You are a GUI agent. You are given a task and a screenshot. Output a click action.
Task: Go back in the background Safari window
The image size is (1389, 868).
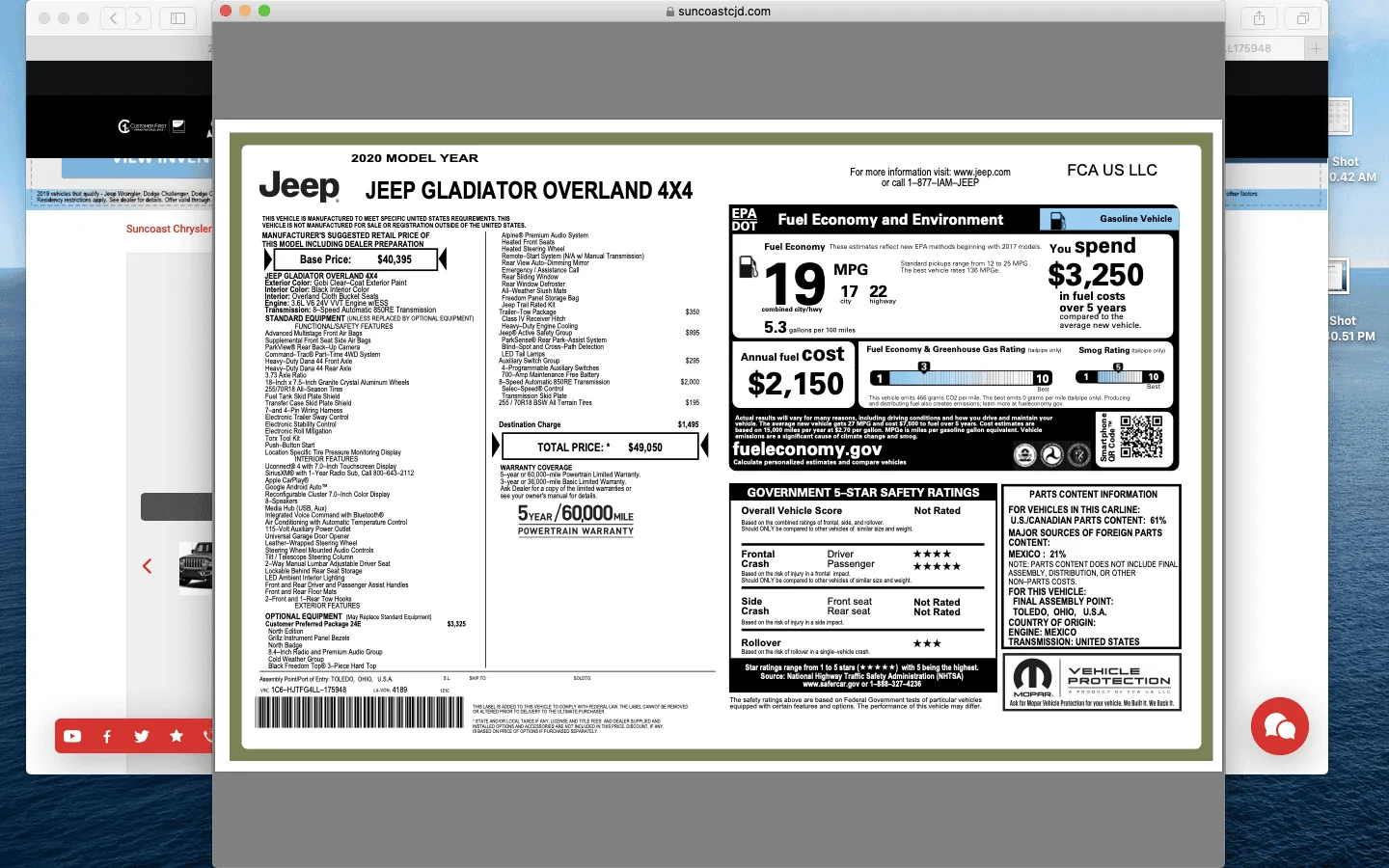114,18
